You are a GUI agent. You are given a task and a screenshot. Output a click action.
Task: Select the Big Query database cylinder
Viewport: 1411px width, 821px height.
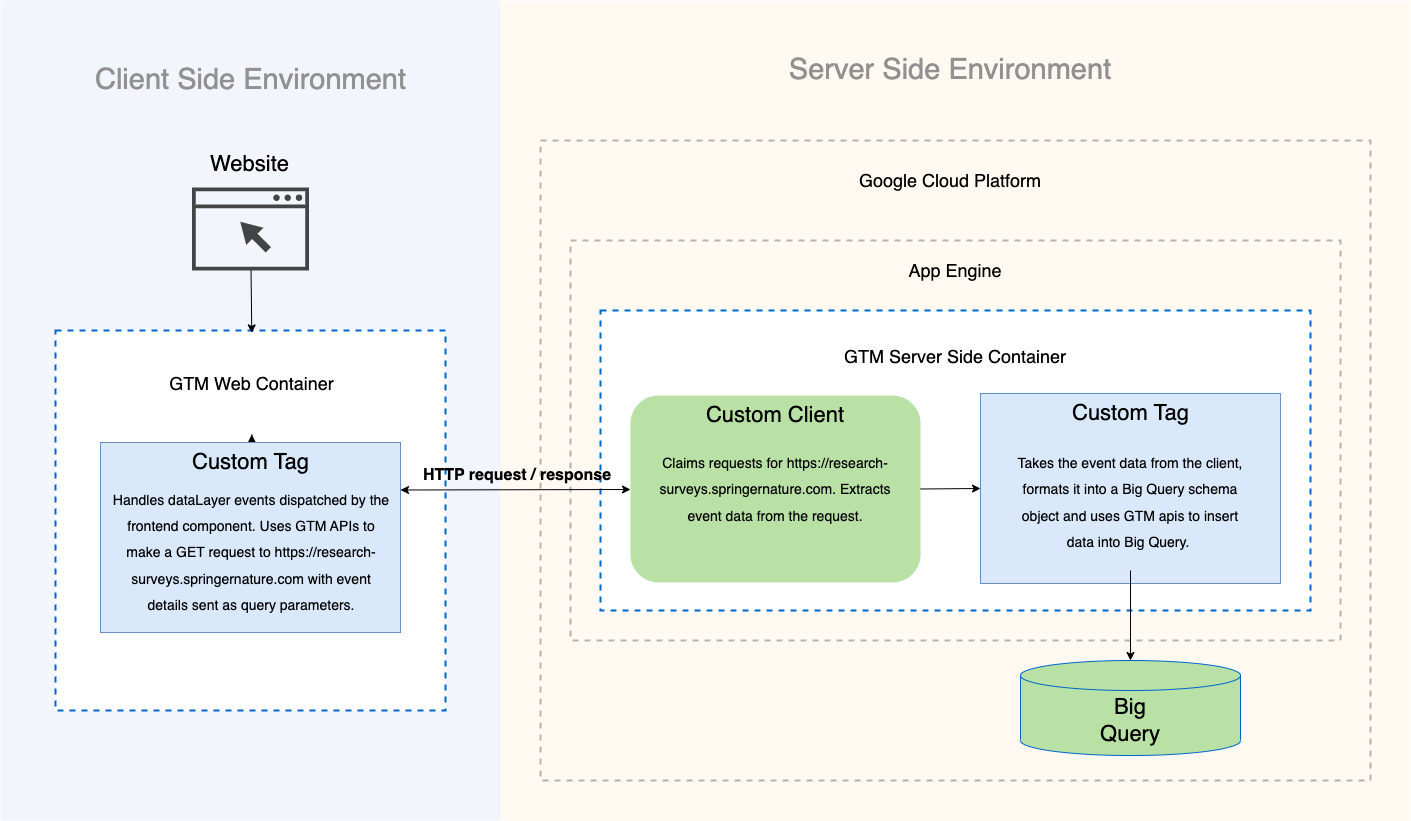[1130, 709]
